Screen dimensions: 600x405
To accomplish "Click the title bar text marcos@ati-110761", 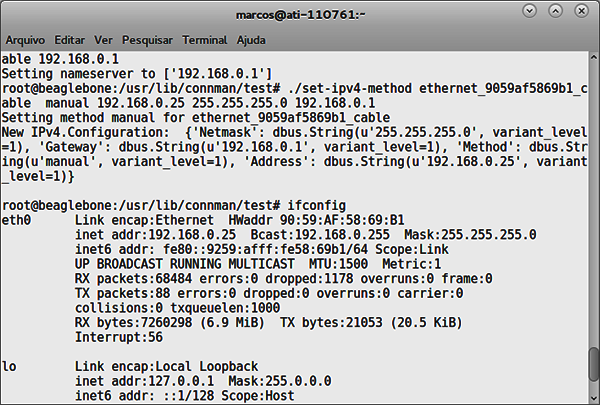I will click(300, 15).
